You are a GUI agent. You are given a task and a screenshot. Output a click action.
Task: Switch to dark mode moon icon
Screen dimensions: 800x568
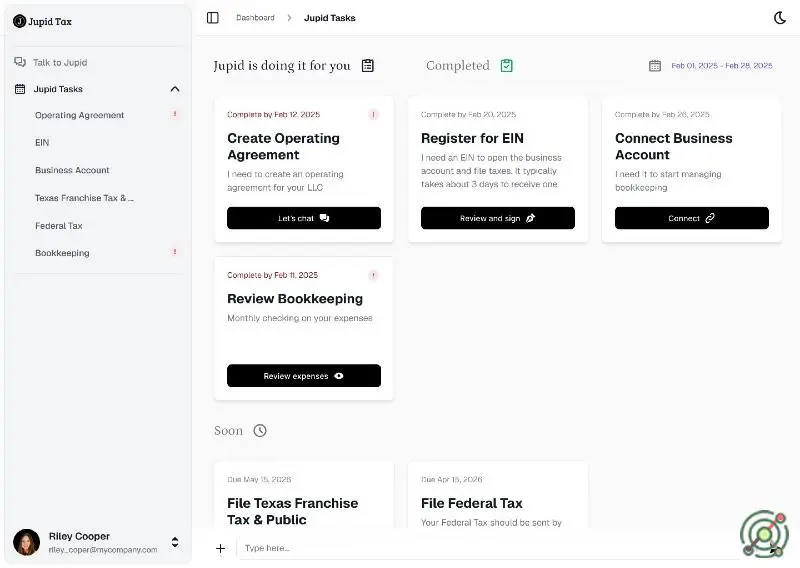coord(780,18)
